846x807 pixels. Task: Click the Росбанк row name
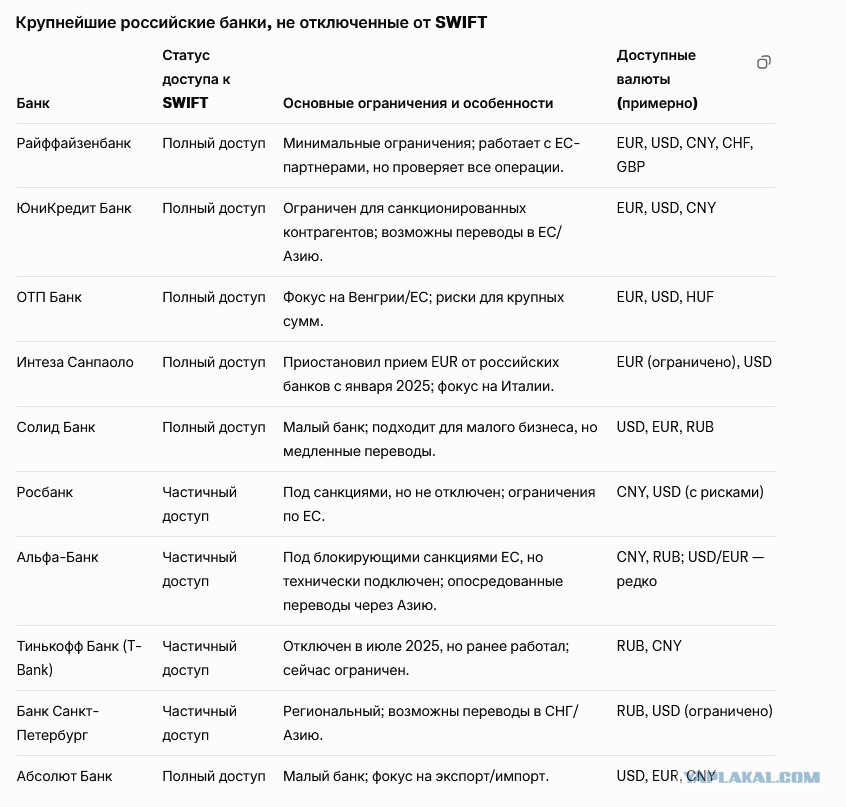tap(45, 492)
